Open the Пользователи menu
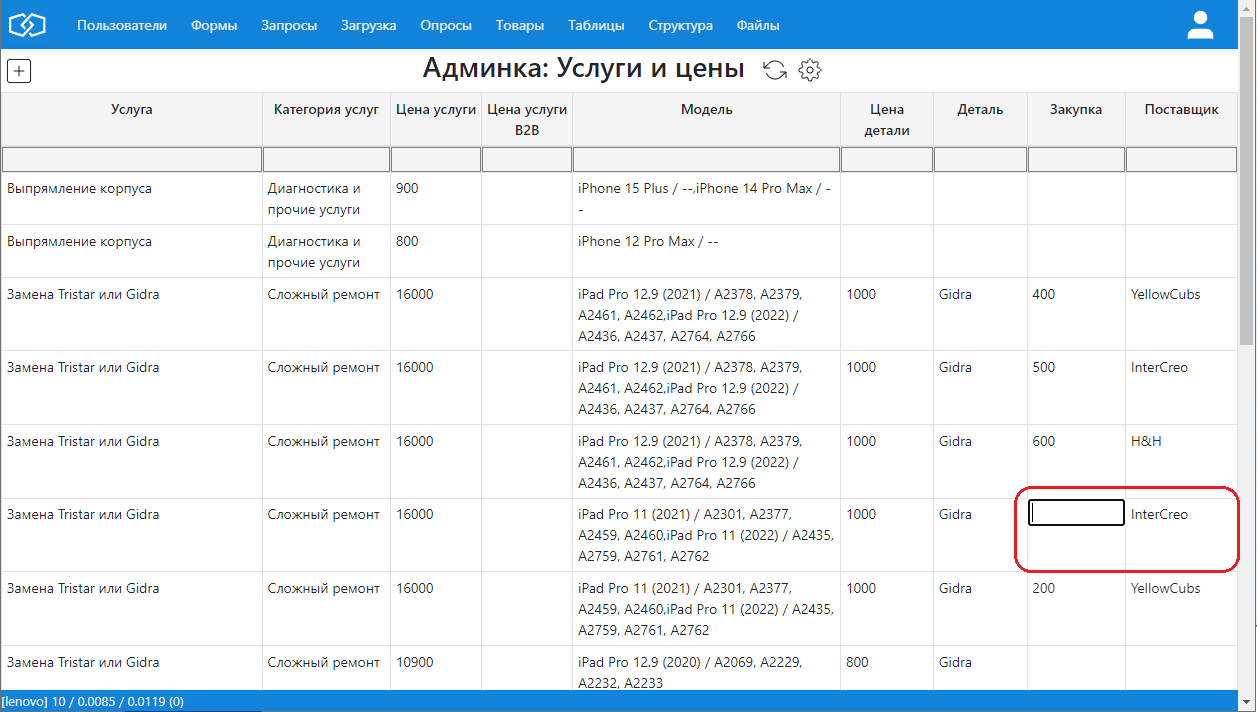The image size is (1257, 712). pyautogui.click(x=122, y=25)
